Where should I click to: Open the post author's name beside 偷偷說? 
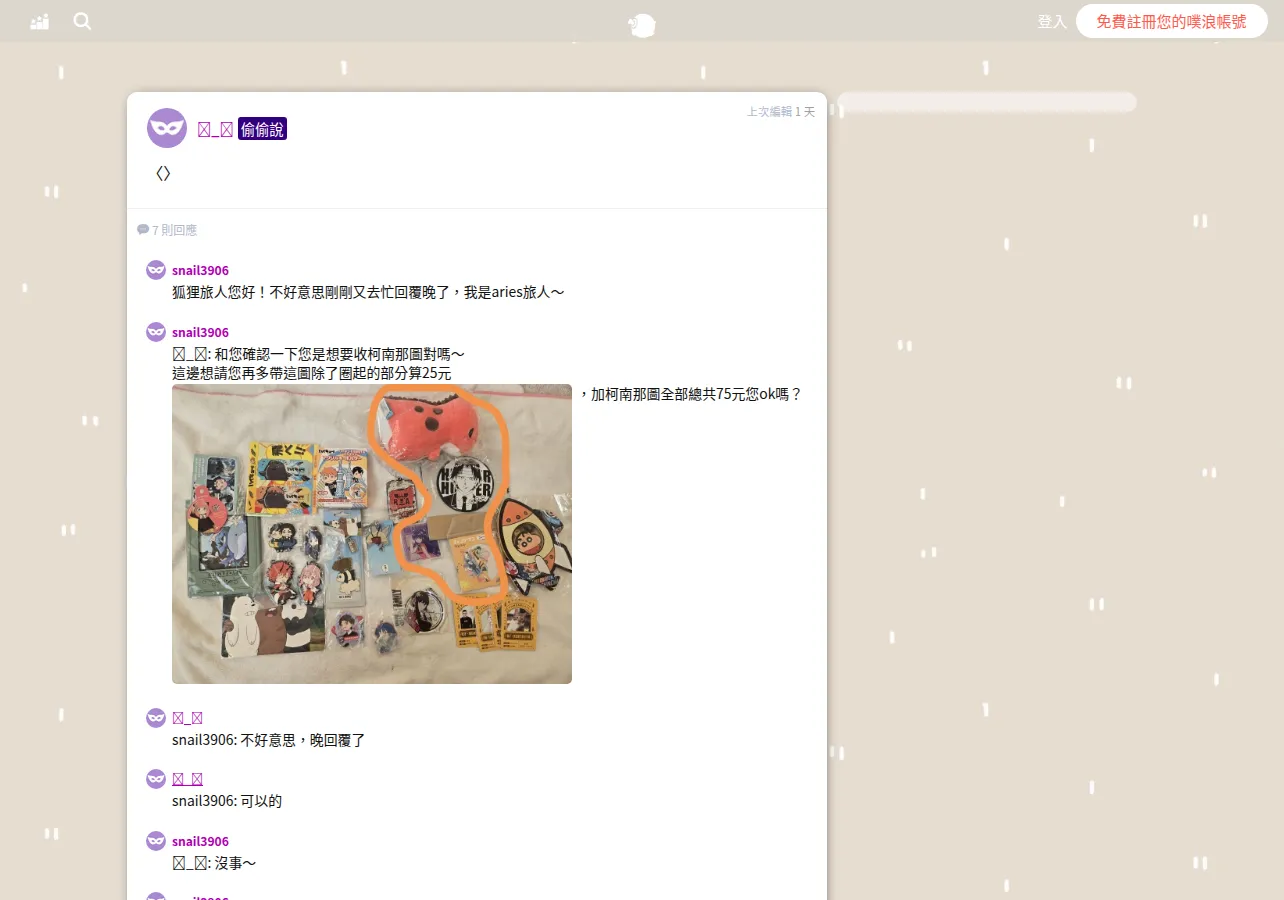tap(215, 129)
